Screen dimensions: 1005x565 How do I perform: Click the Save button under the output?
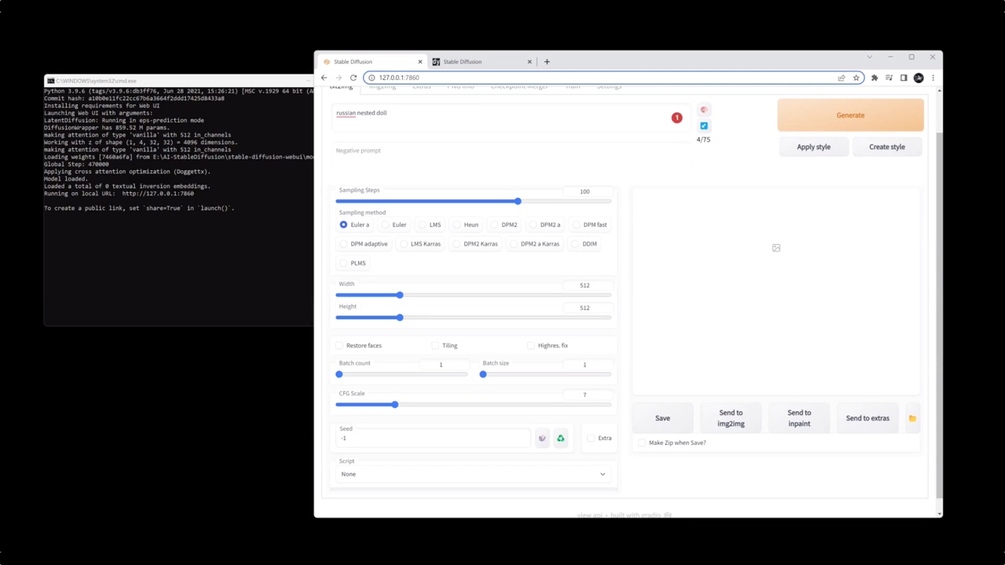(x=663, y=418)
